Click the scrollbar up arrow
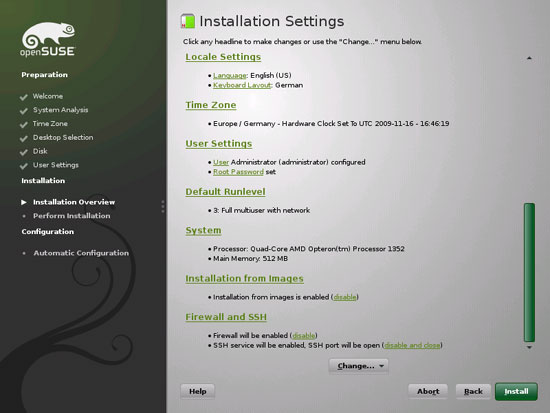This screenshot has height=413, width=550. point(529,58)
